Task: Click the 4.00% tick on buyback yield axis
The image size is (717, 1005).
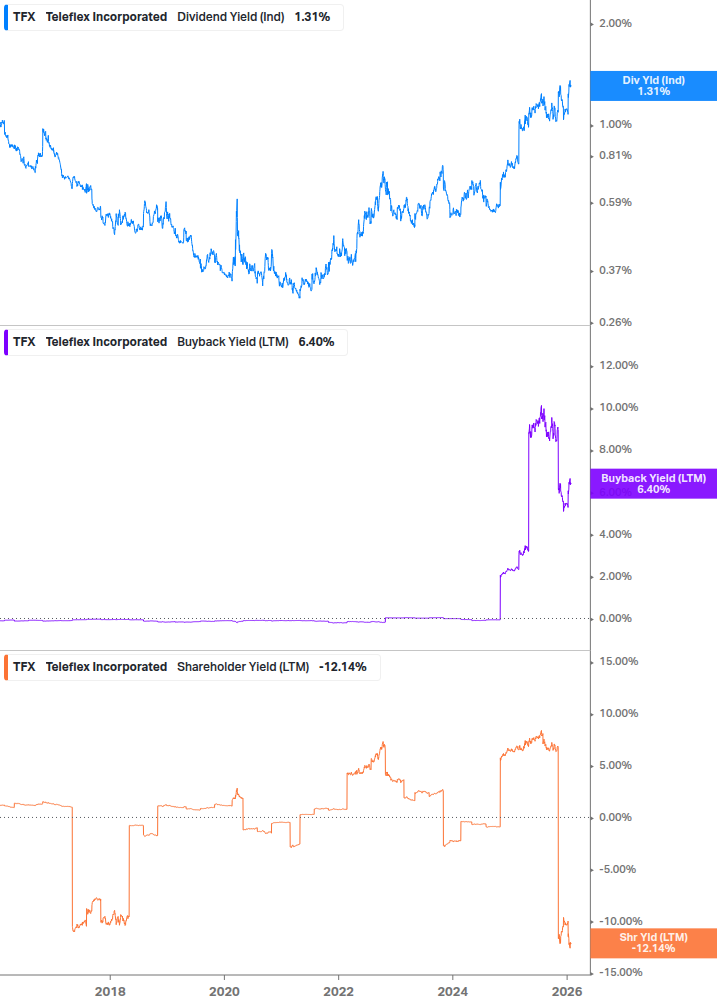Action: [x=615, y=535]
